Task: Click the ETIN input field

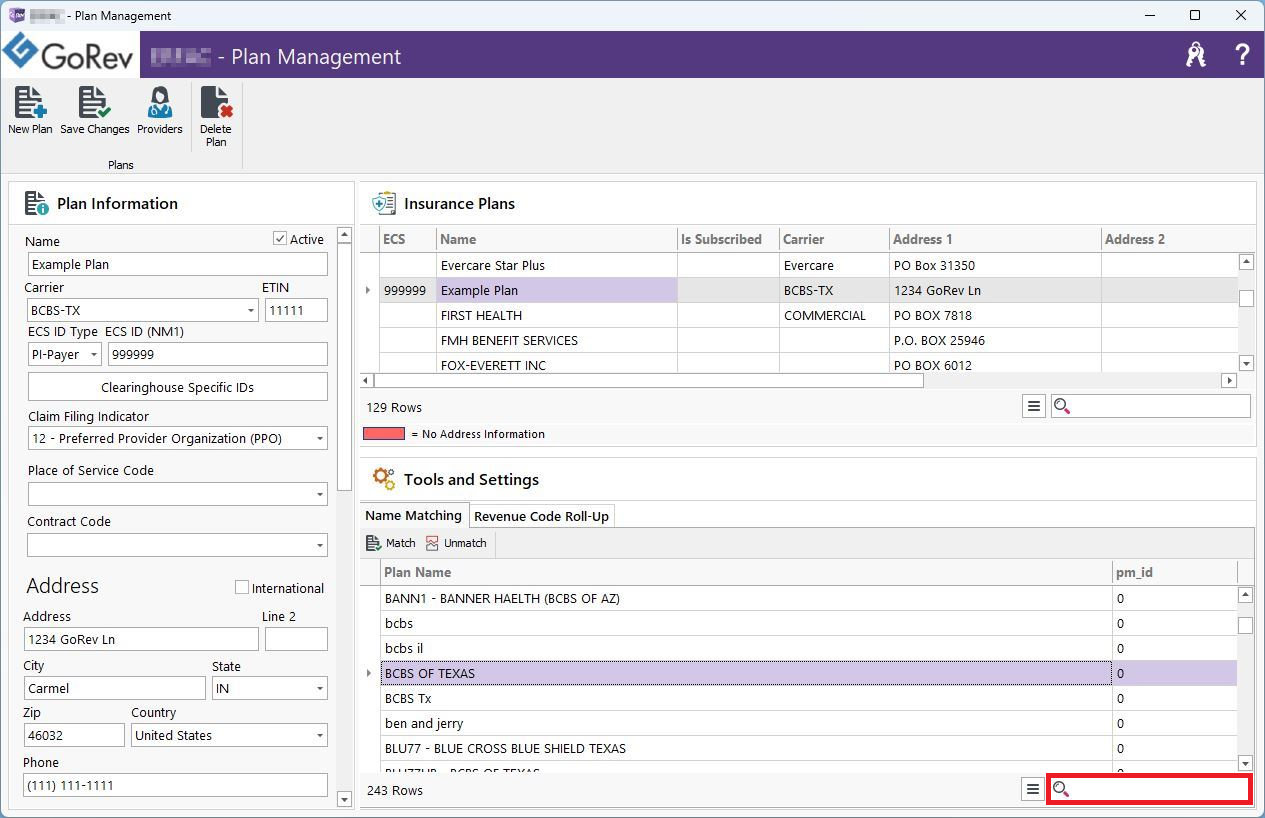Action: click(x=297, y=310)
